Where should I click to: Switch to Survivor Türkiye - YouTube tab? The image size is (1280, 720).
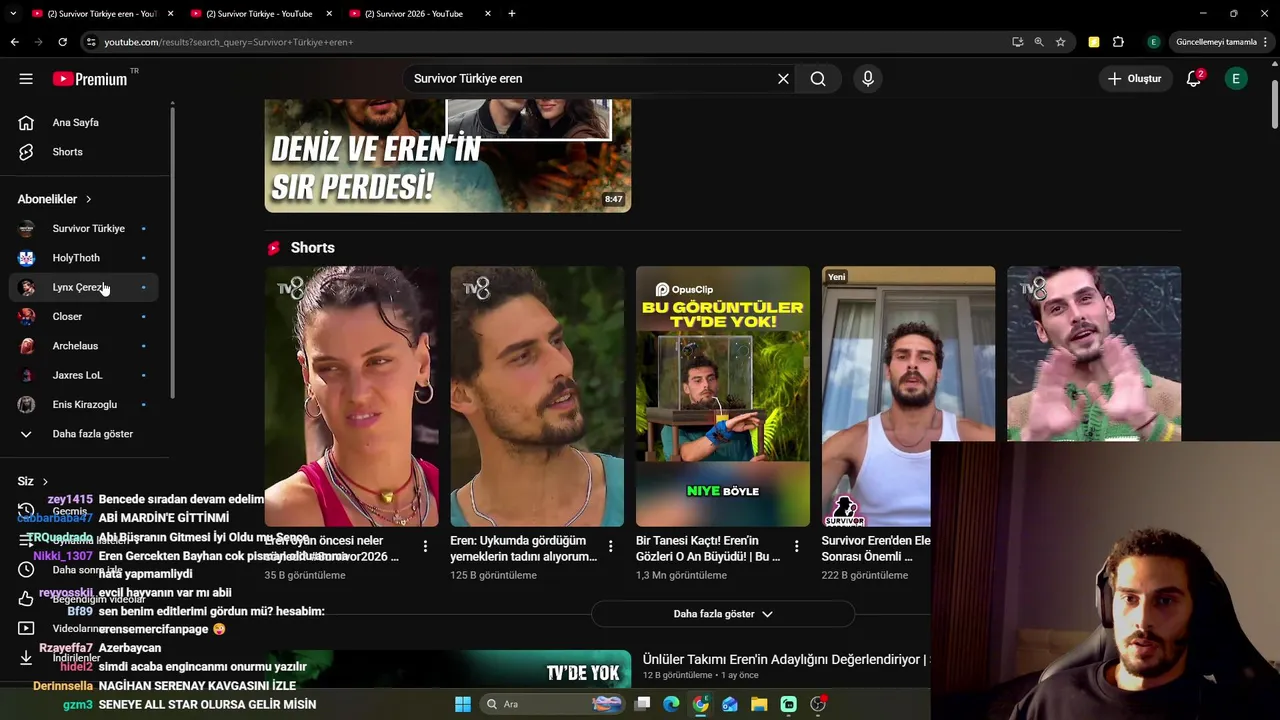coord(259,14)
